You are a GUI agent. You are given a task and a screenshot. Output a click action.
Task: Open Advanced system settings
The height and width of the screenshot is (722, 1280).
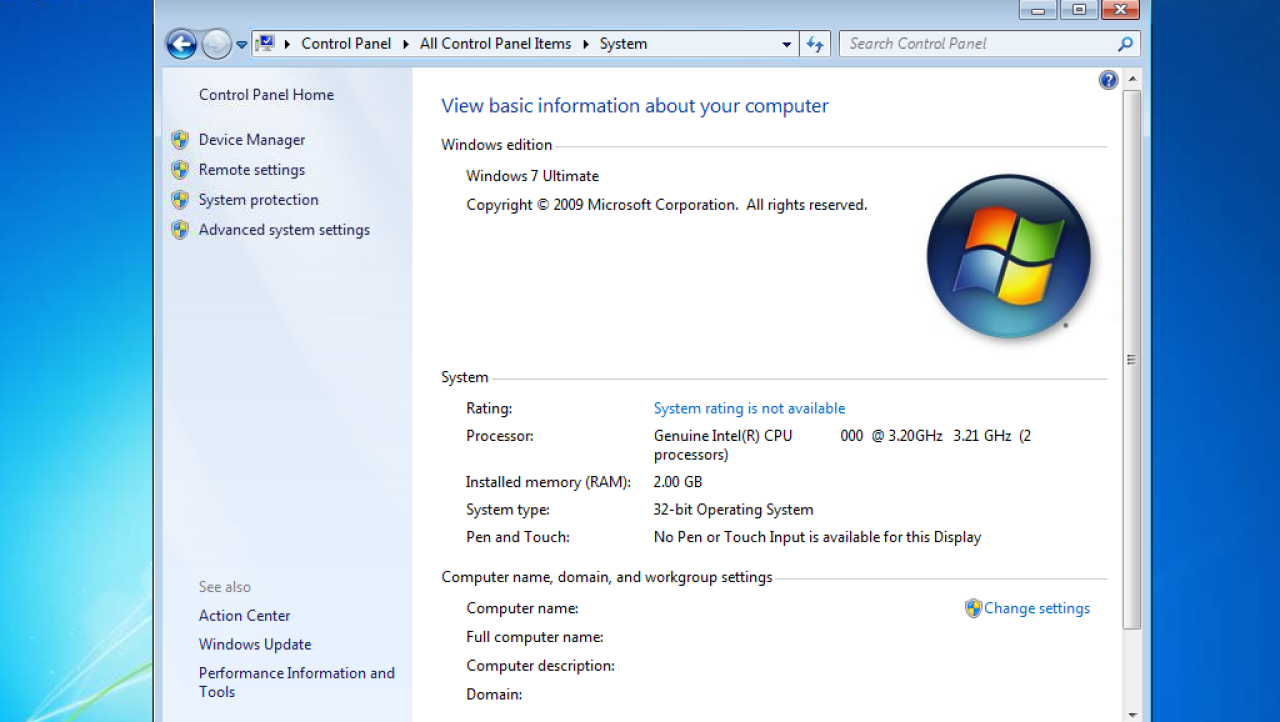pos(284,230)
